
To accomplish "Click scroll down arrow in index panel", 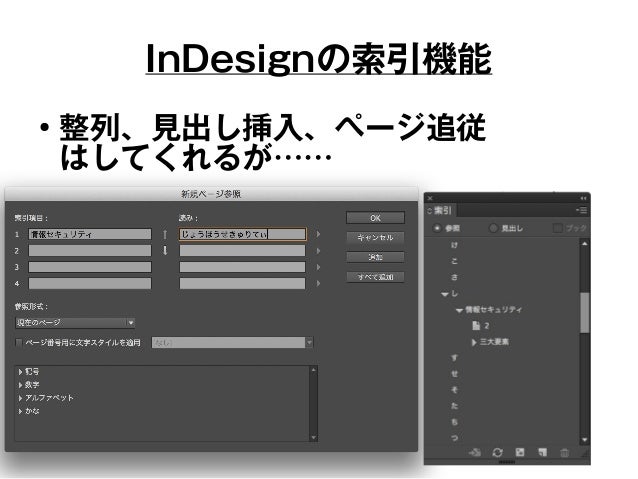I will (x=585, y=440).
